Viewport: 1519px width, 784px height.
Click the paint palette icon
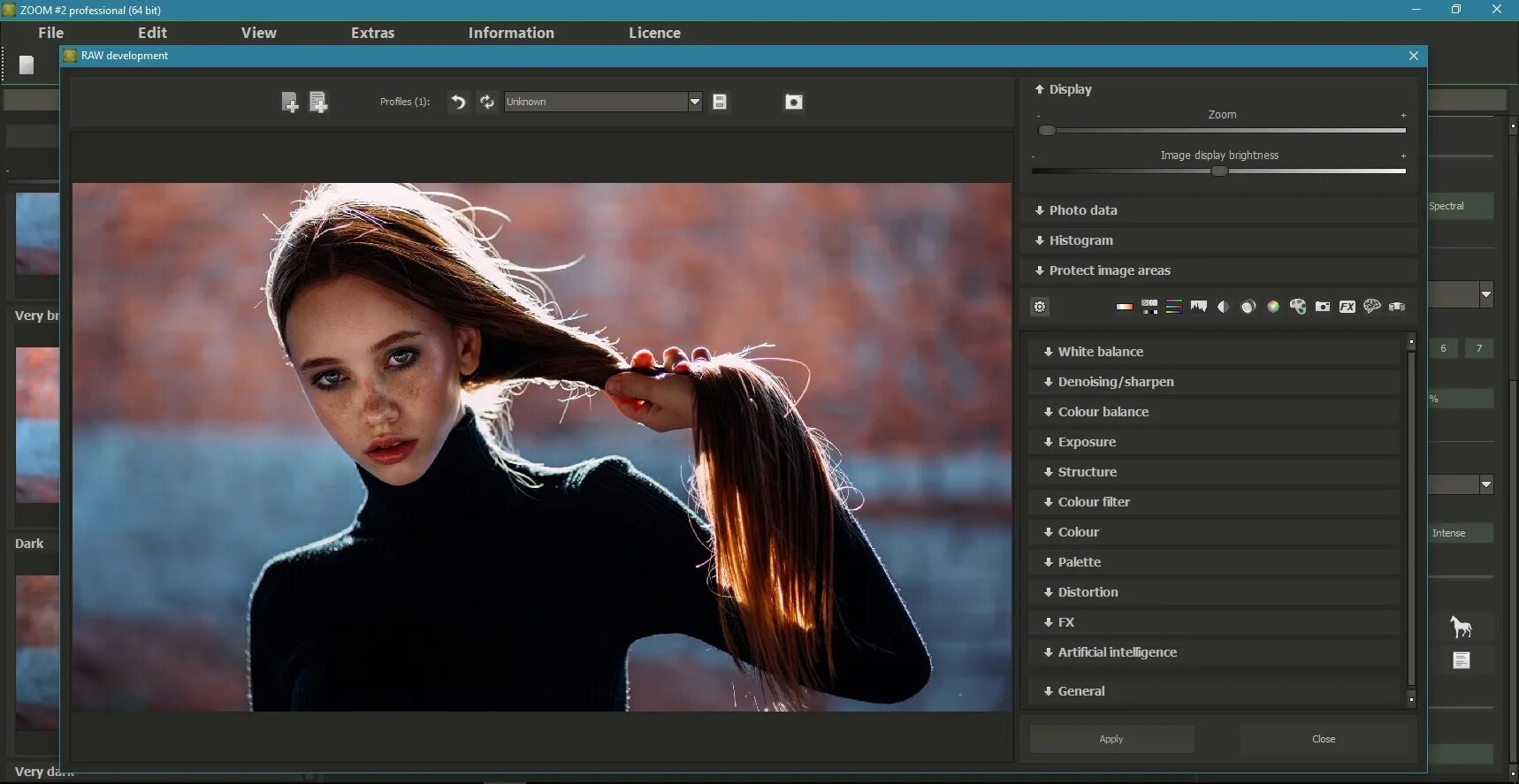point(1297,307)
